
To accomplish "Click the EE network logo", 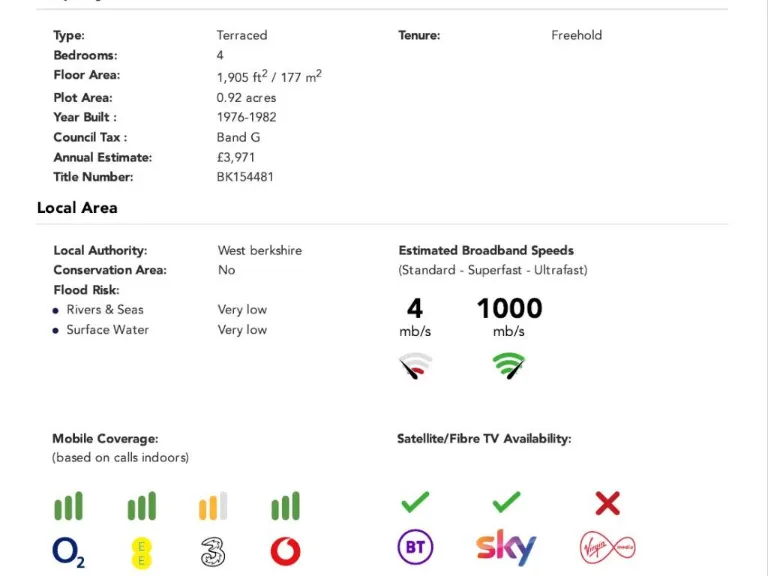I will click(141, 552).
